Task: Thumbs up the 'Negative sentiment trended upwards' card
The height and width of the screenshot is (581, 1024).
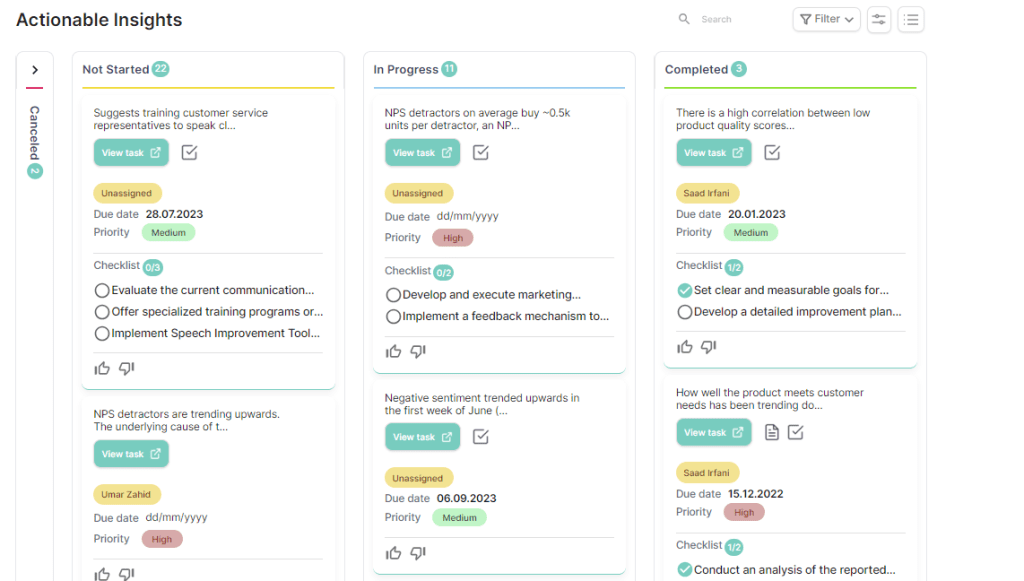Action: click(393, 554)
